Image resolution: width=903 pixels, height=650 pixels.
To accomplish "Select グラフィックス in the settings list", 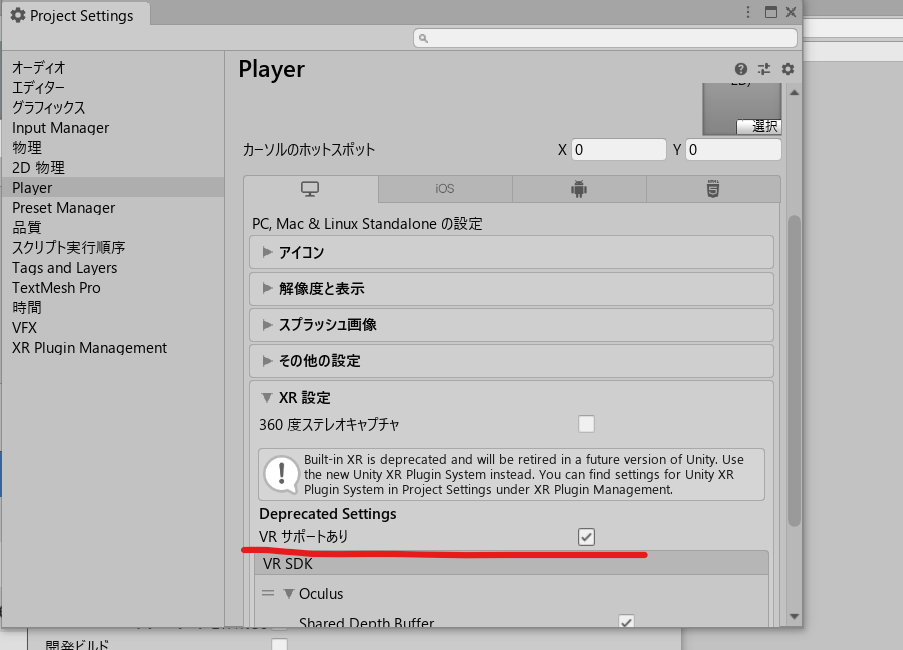I will [x=48, y=107].
